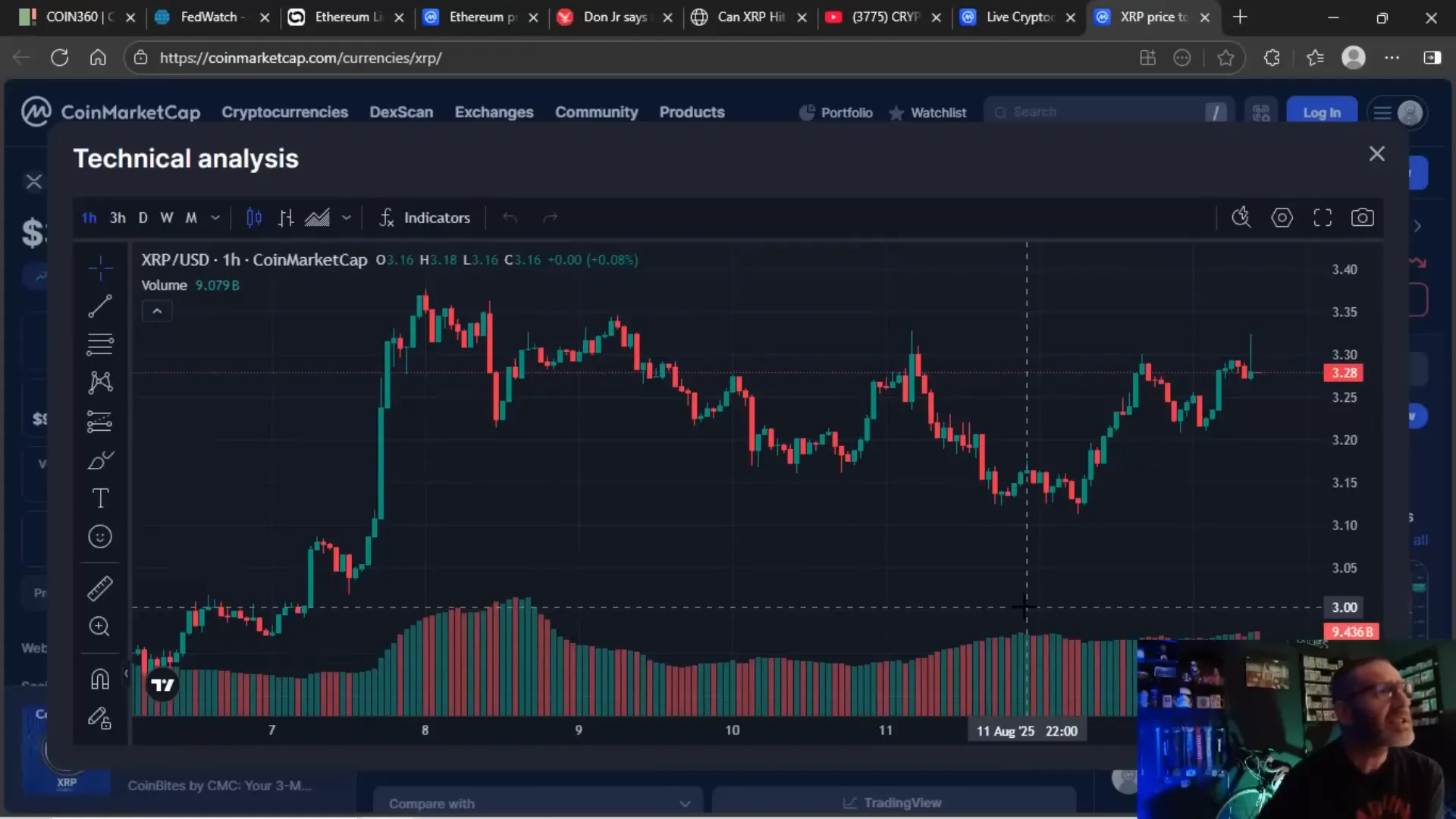Switch to the FedWatch tab

click(x=211, y=17)
